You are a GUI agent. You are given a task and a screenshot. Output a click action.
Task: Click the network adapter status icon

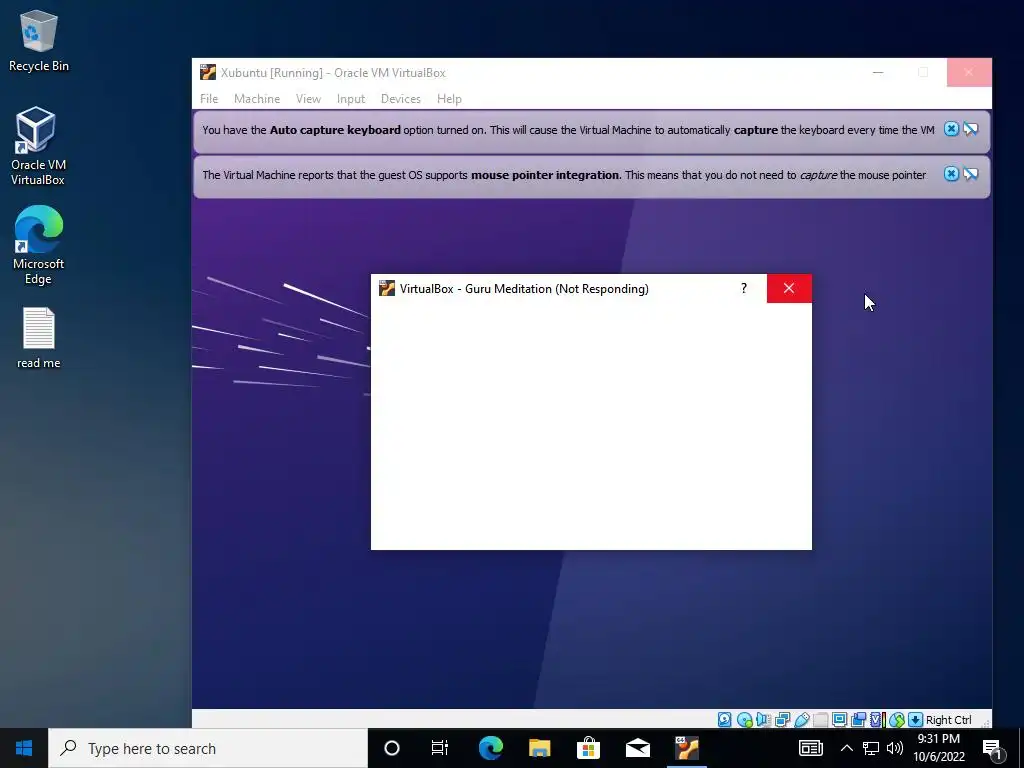(782, 720)
